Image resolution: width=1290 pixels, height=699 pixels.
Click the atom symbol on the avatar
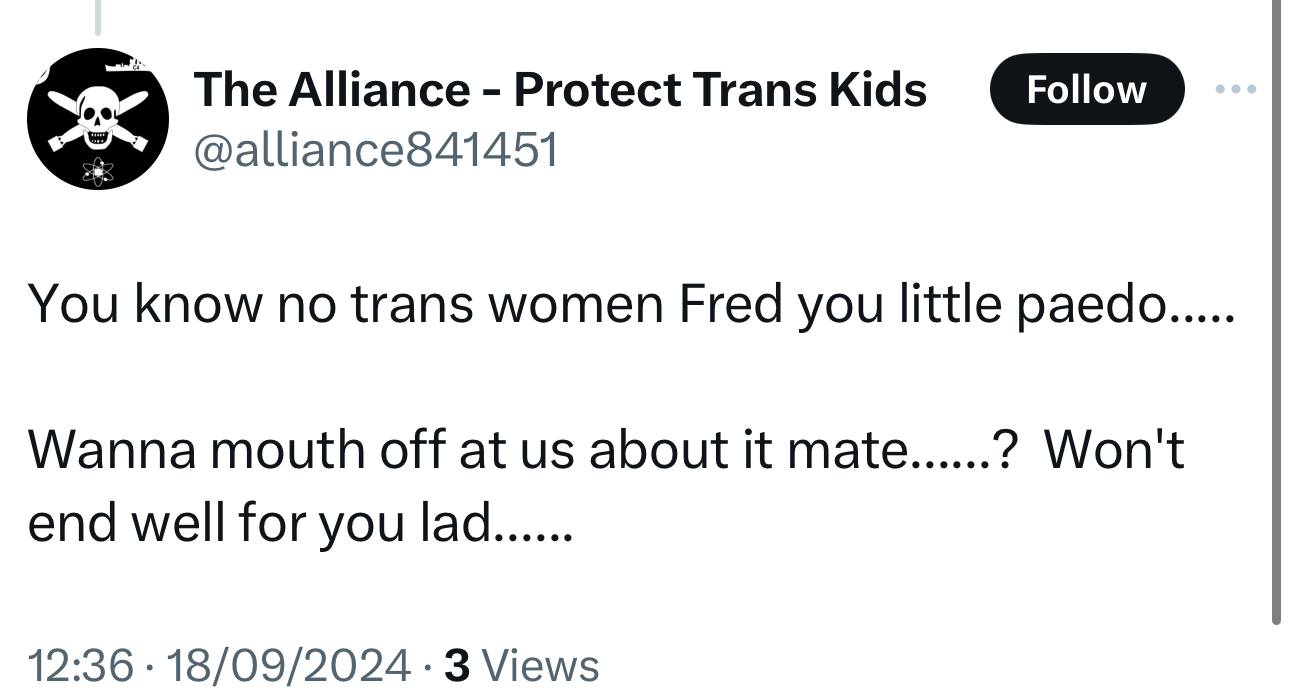pos(98,170)
